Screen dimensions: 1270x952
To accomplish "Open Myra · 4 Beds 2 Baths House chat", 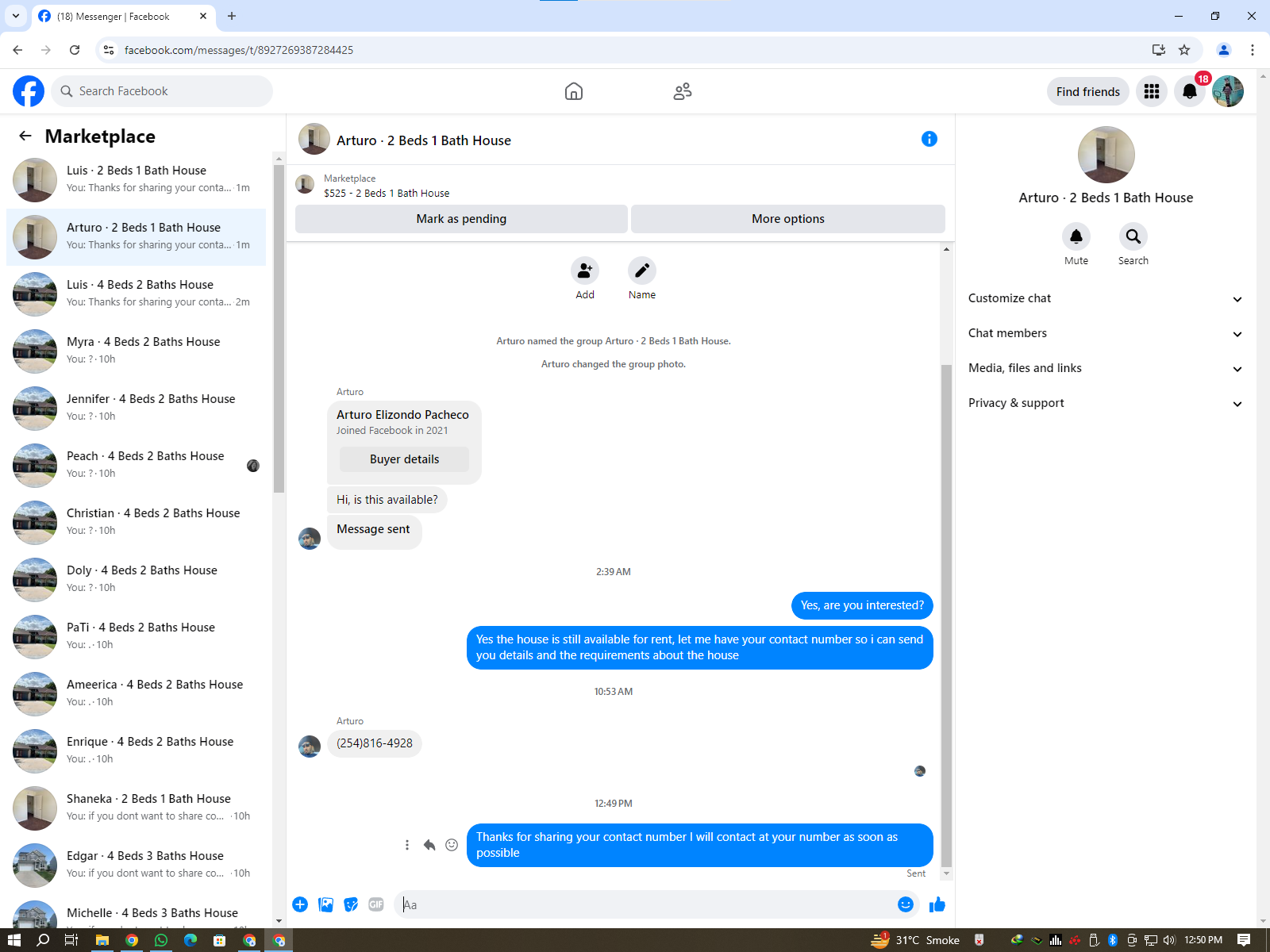I will pos(137,351).
